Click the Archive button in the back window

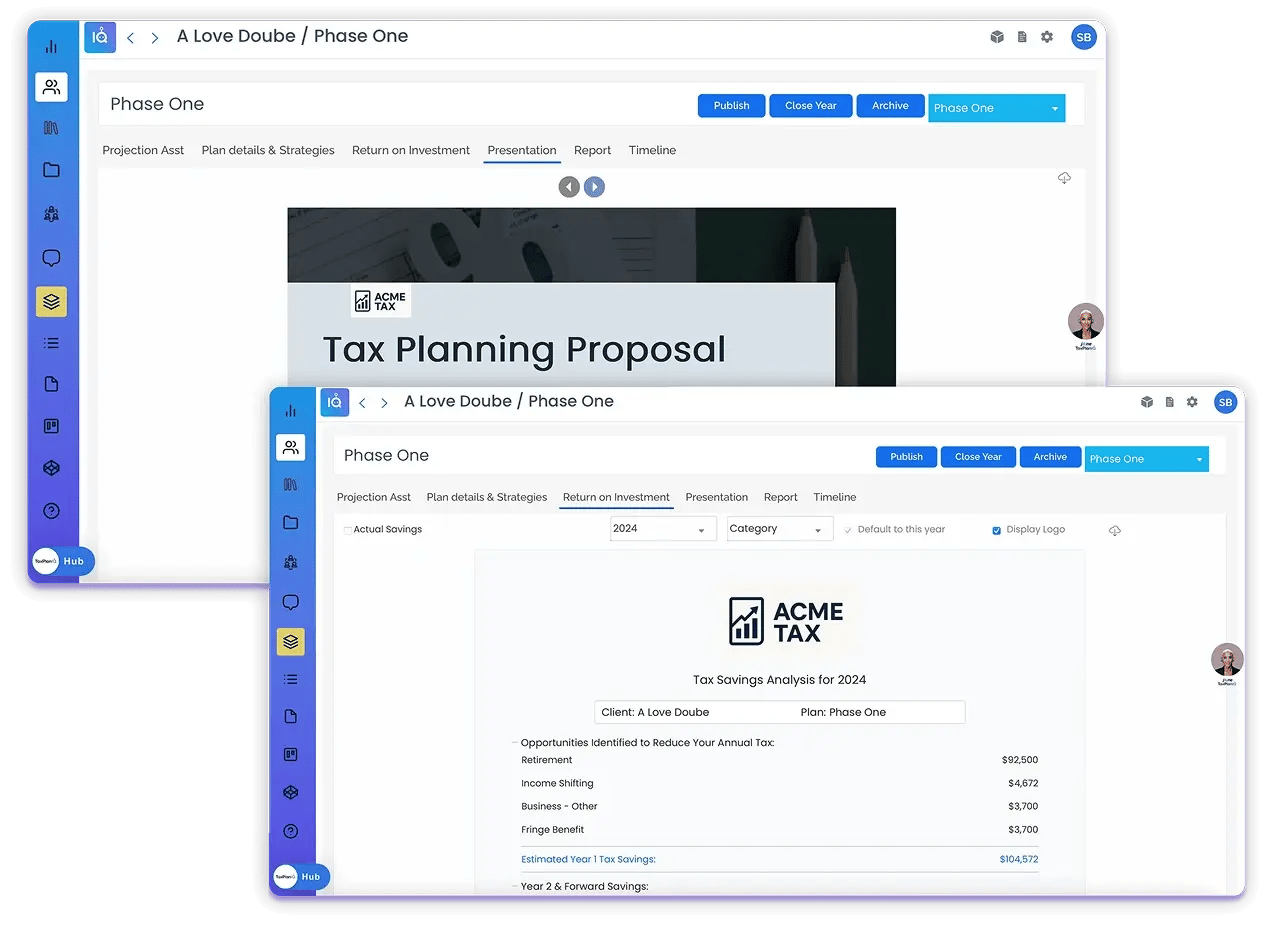pos(890,106)
